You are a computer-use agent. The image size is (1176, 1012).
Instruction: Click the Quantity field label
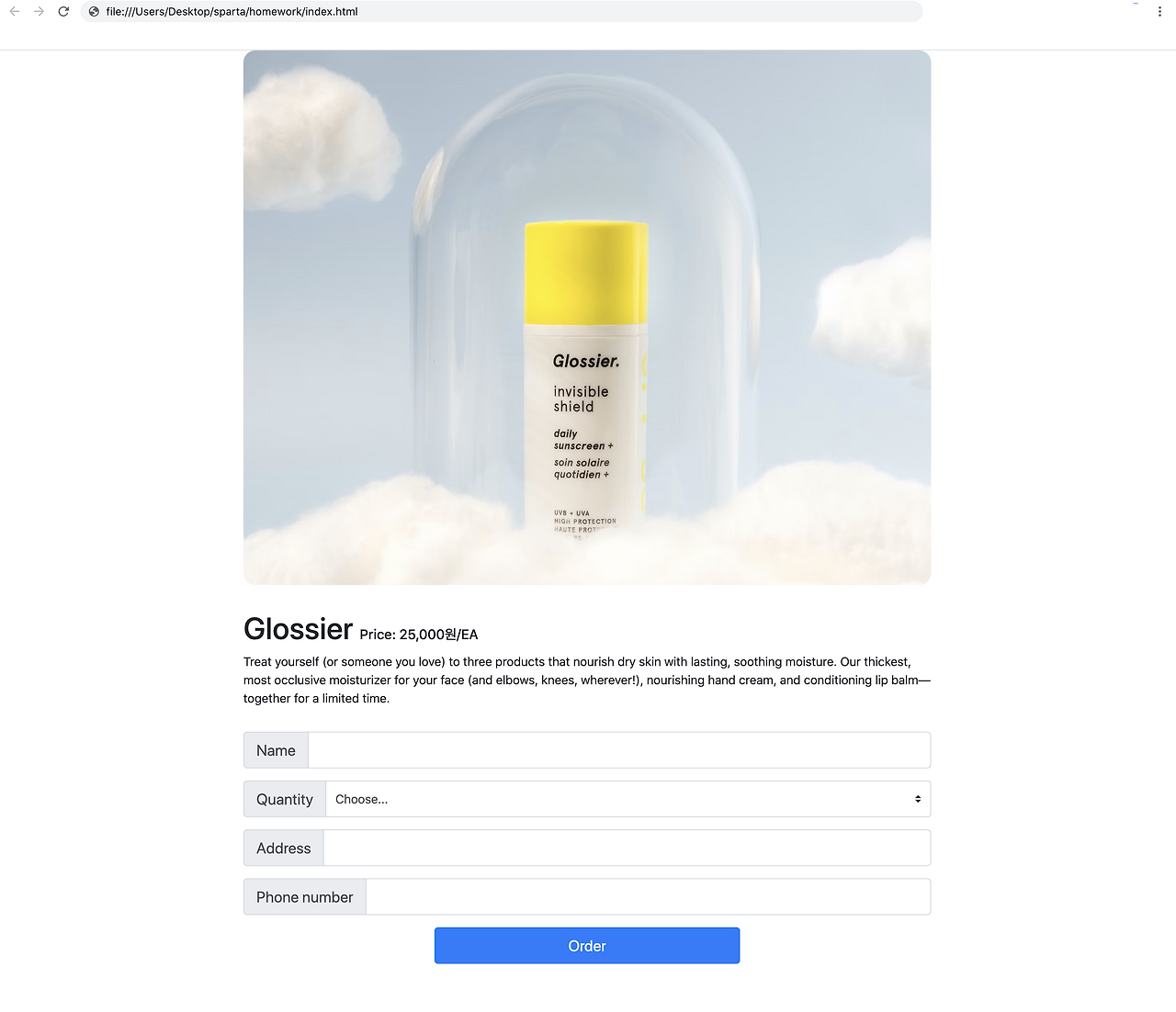(x=285, y=799)
